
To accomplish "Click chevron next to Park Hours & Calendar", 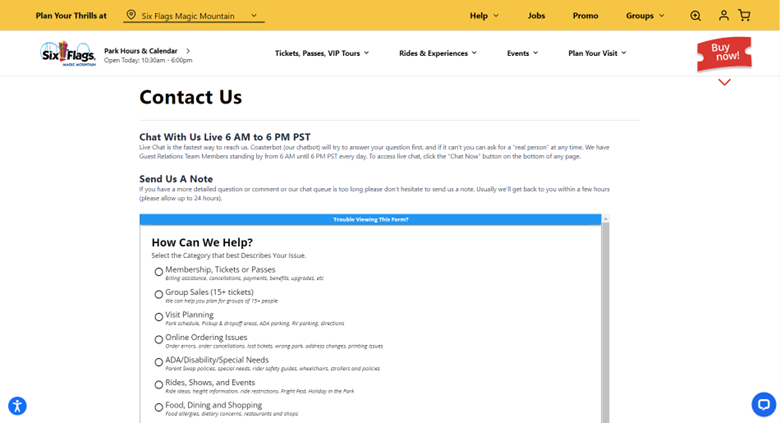I will [188, 51].
